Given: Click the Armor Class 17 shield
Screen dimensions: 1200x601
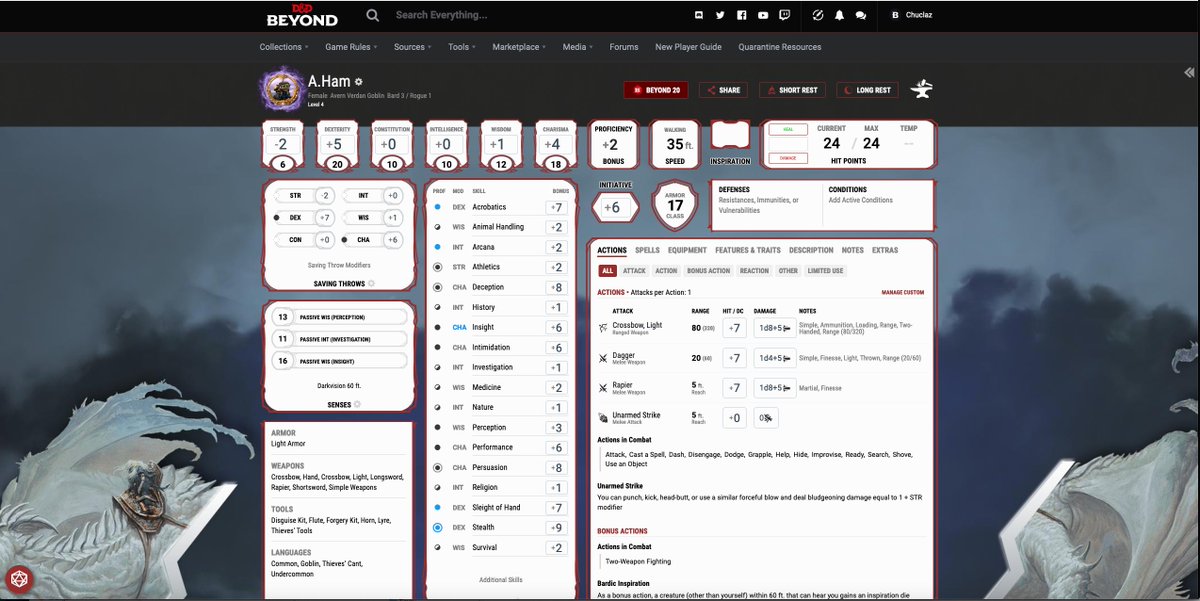Looking at the screenshot, I should click(675, 207).
